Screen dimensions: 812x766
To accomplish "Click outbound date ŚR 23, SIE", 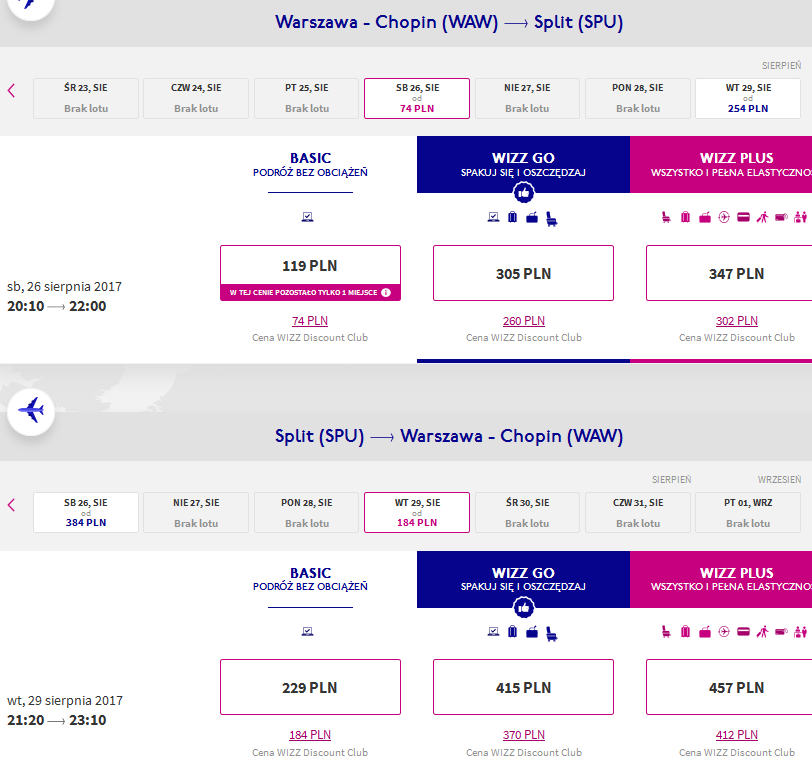I will pyautogui.click(x=86, y=98).
